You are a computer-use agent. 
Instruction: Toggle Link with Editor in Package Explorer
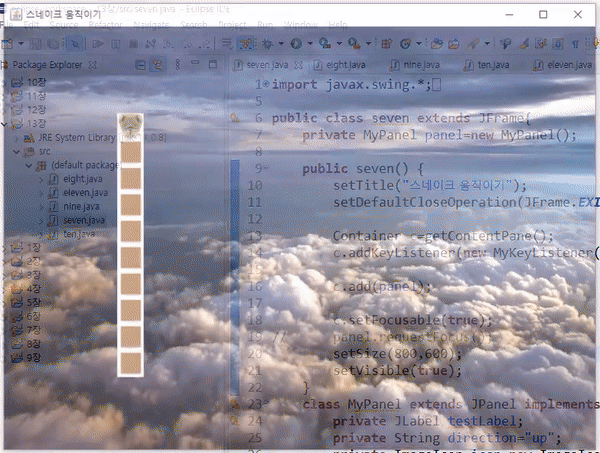point(158,65)
